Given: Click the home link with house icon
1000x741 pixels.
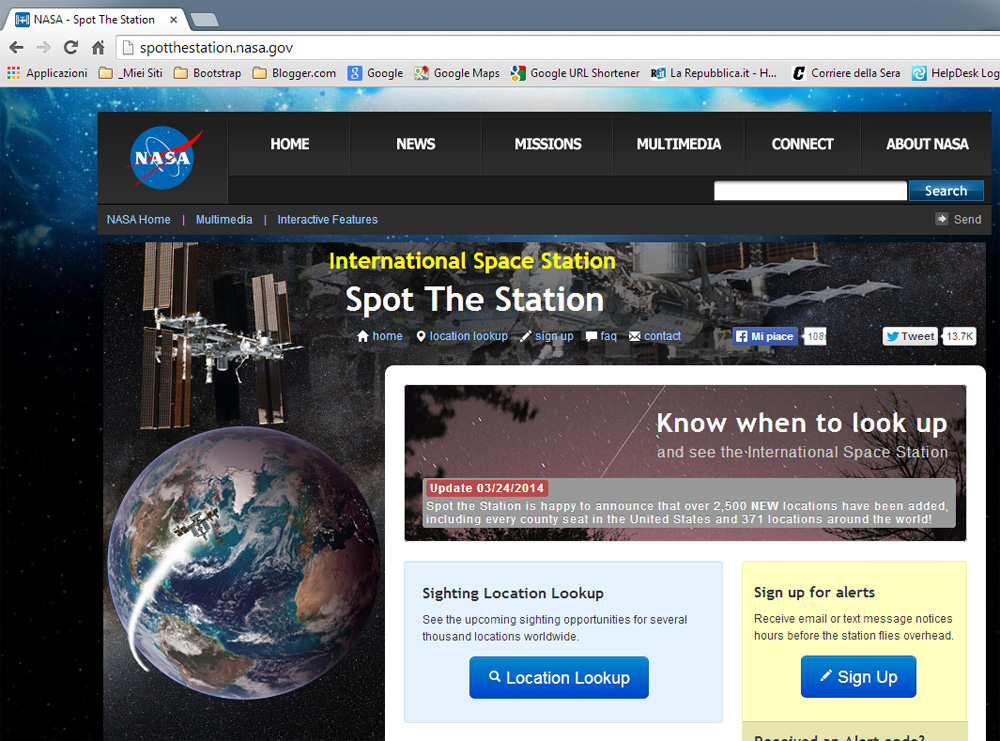Looking at the screenshot, I should click(379, 336).
